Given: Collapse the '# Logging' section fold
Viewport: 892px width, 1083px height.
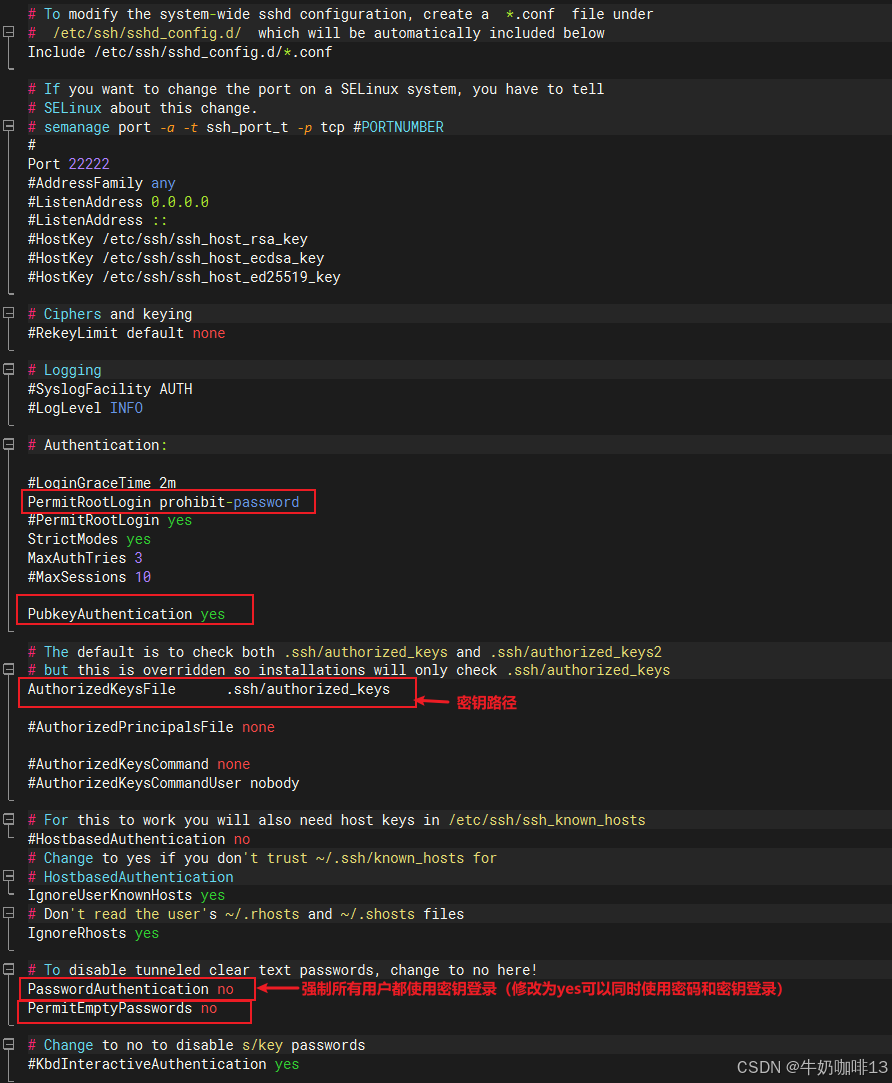Looking at the screenshot, I should tap(8, 370).
